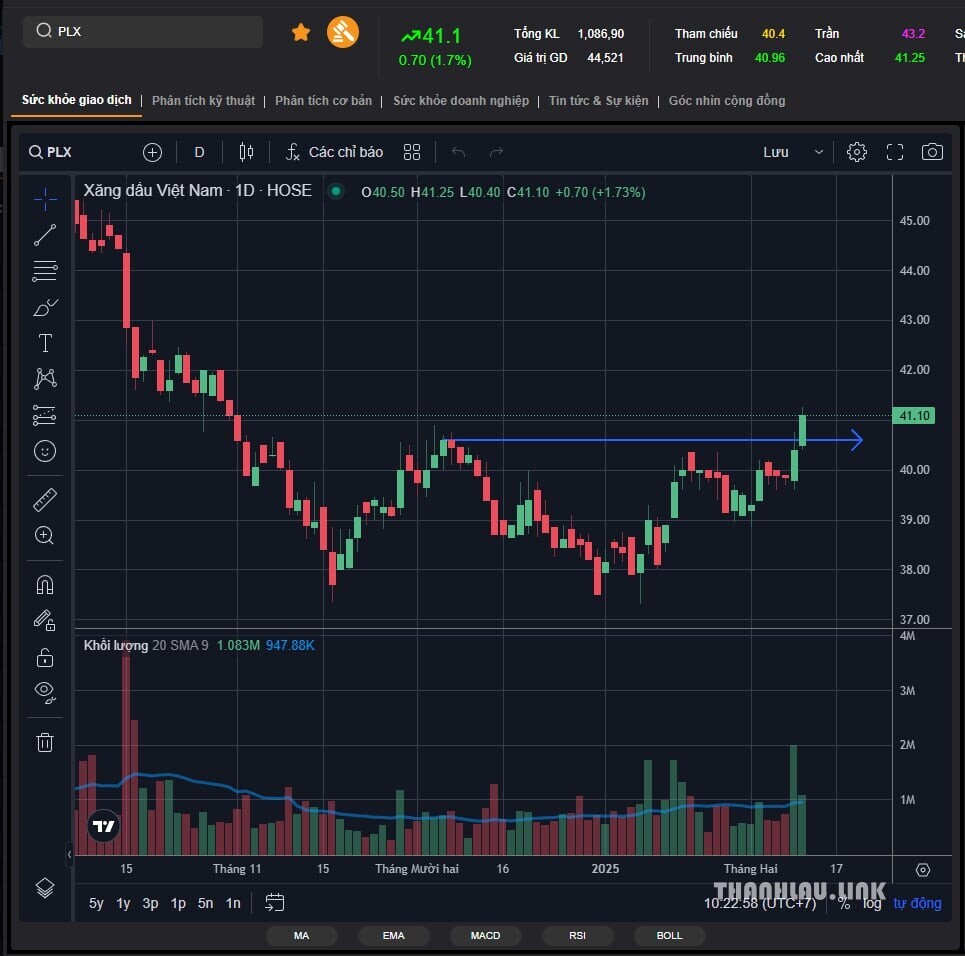
Task: Toggle magnet mode for drawings
Action: point(45,584)
